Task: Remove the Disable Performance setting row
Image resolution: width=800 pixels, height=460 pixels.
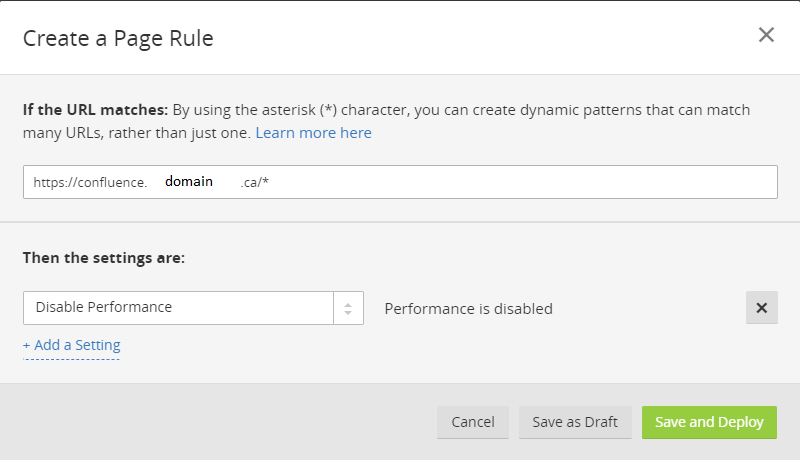Action: point(761,308)
